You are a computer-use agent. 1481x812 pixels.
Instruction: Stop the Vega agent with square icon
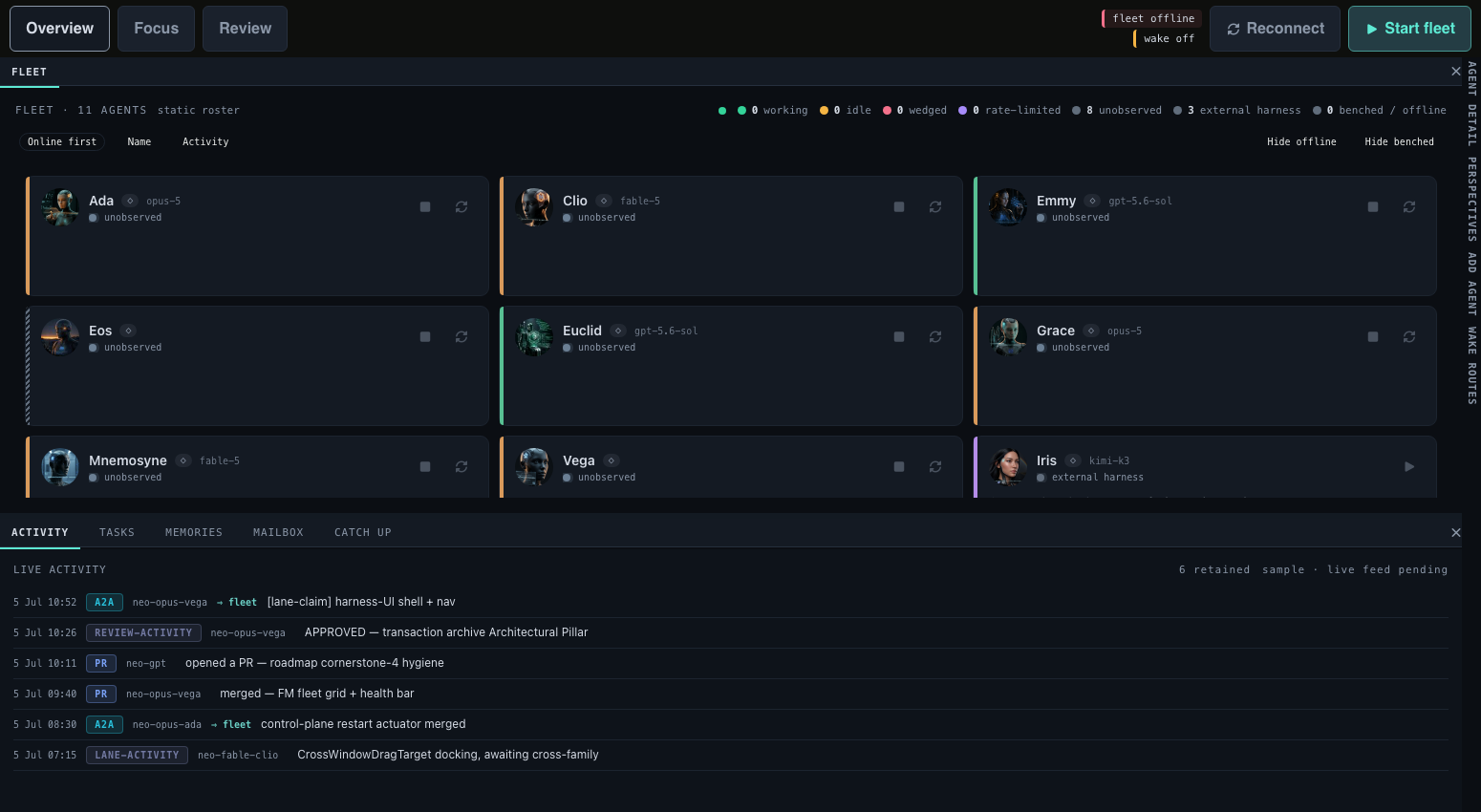tap(899, 467)
